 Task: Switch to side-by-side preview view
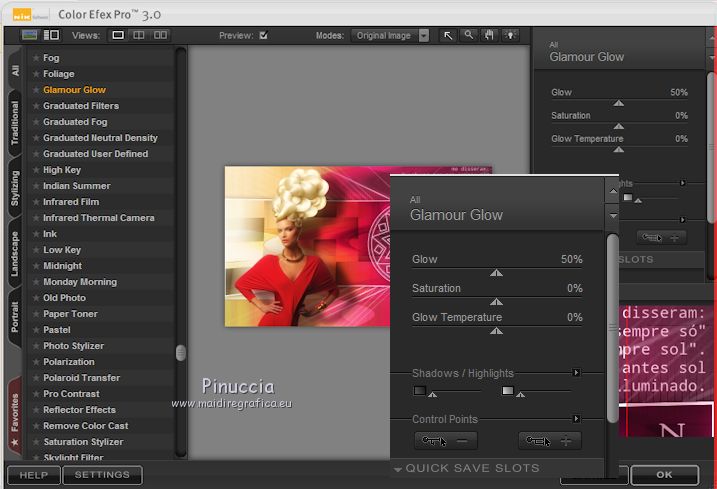tap(160, 35)
